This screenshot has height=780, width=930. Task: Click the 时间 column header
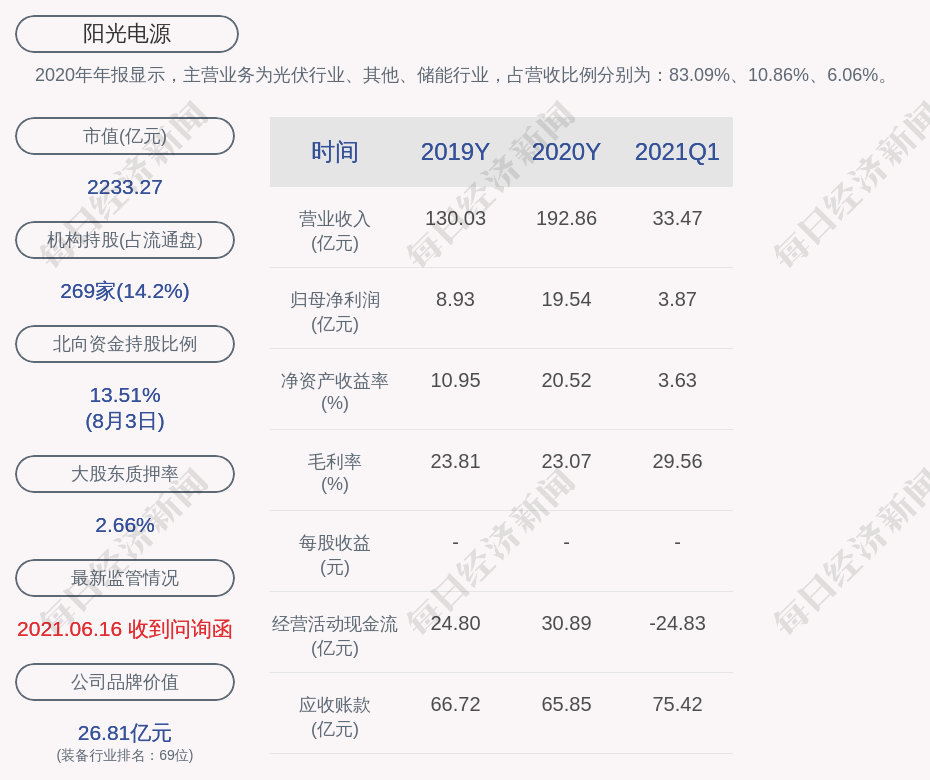click(335, 152)
